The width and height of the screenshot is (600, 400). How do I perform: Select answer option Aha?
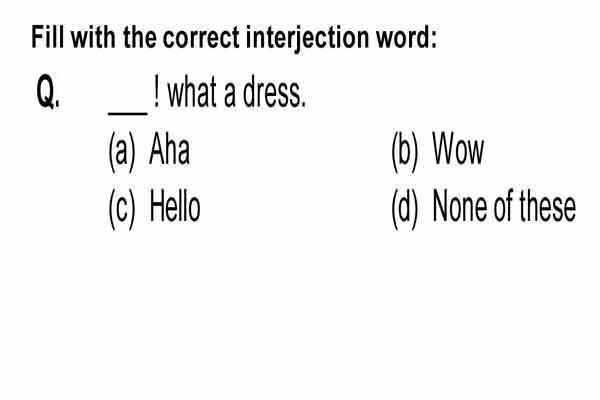pos(170,149)
